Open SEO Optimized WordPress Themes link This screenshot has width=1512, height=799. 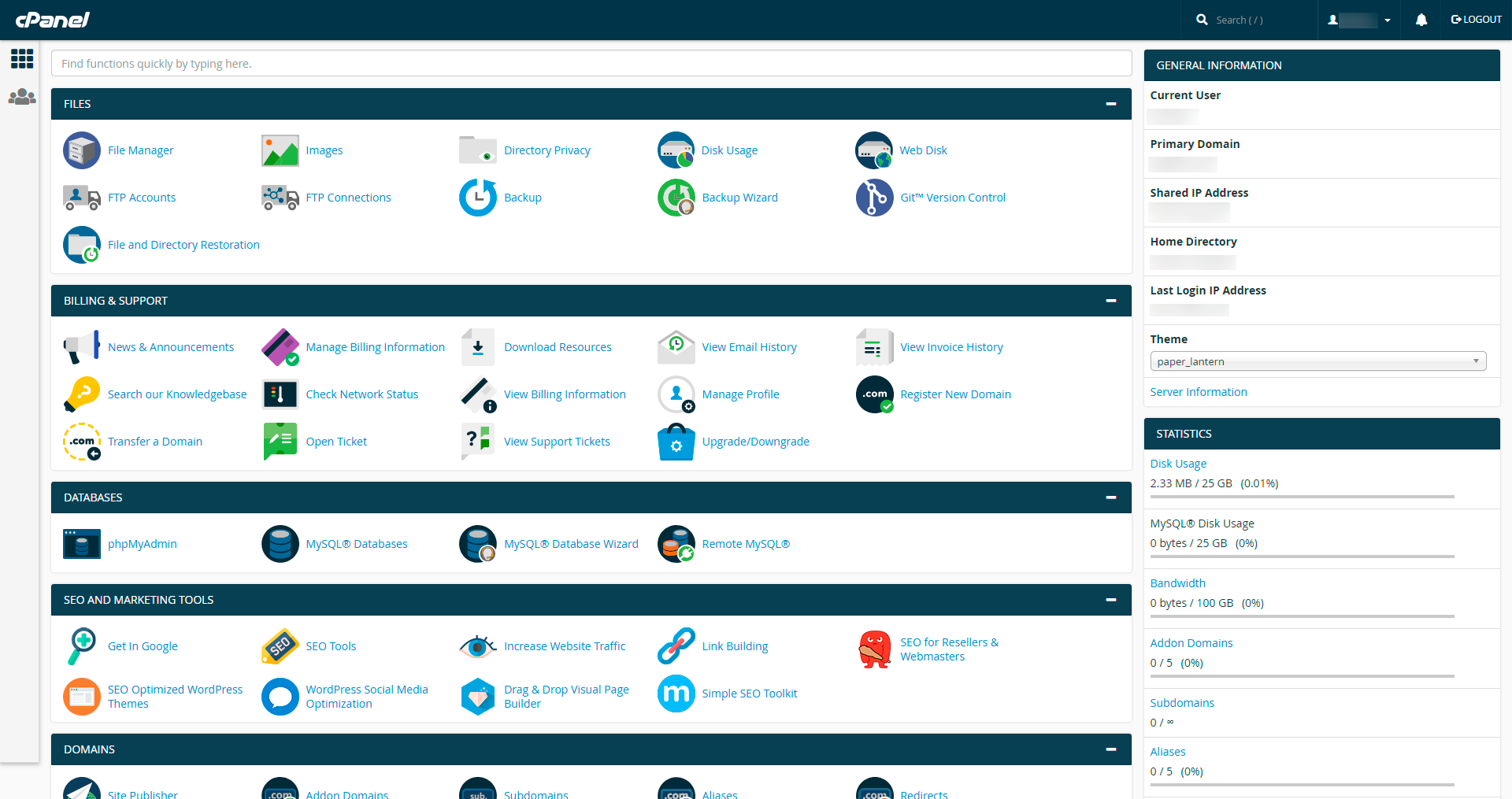(x=175, y=697)
